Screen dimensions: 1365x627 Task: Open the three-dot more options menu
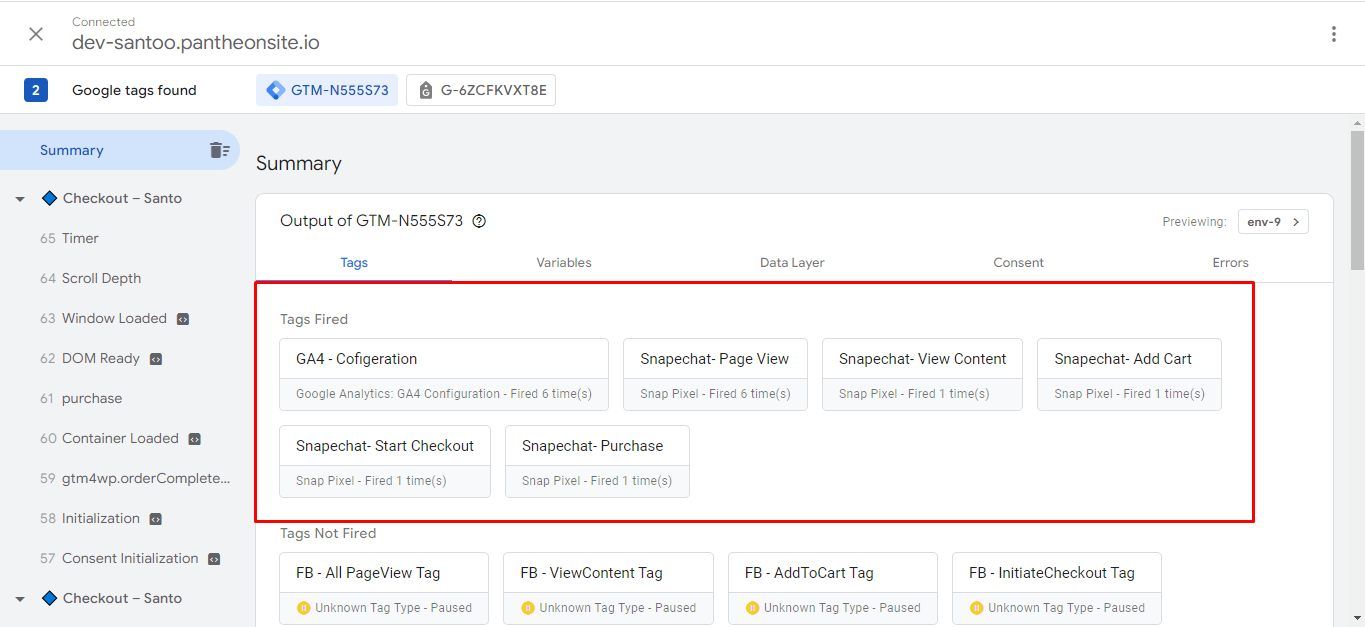tap(1333, 34)
